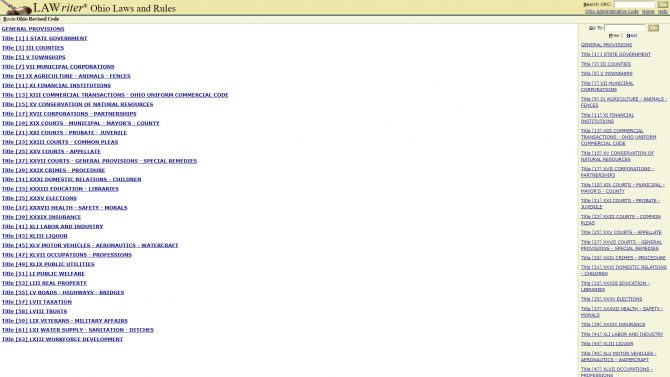This screenshot has height=377, width=670.
Task: Open Title [11] XI Financial Institutions in main list
Action: pyautogui.click(x=56, y=85)
